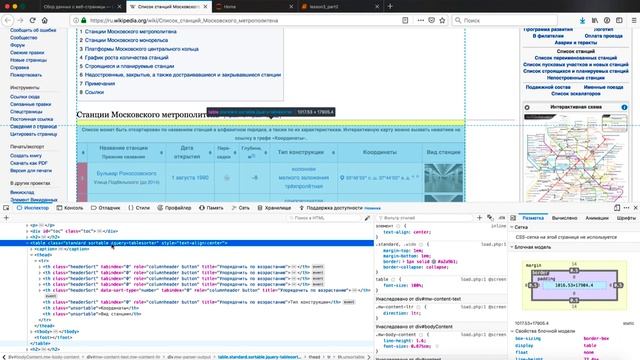The width and height of the screenshot is (640, 360).
Task: Collapse the thead node
Action: 31,255
